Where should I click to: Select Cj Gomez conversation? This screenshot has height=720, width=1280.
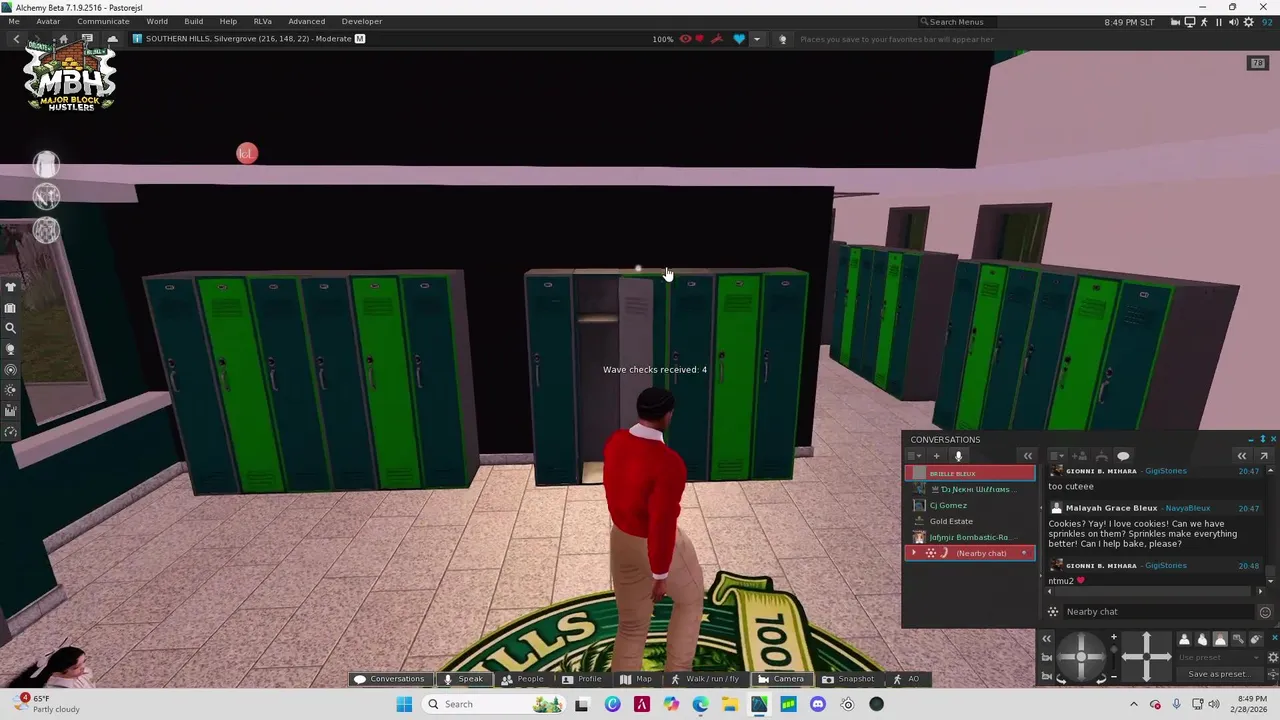click(970, 505)
